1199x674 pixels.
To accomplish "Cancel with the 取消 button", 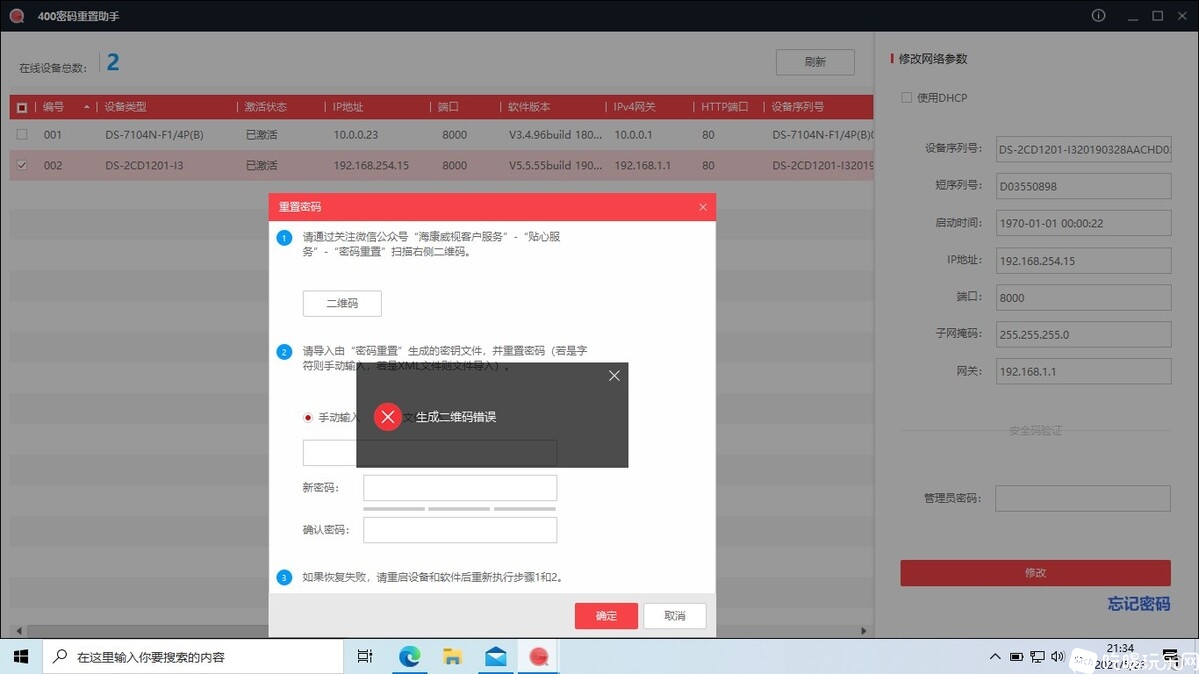I will pos(674,616).
